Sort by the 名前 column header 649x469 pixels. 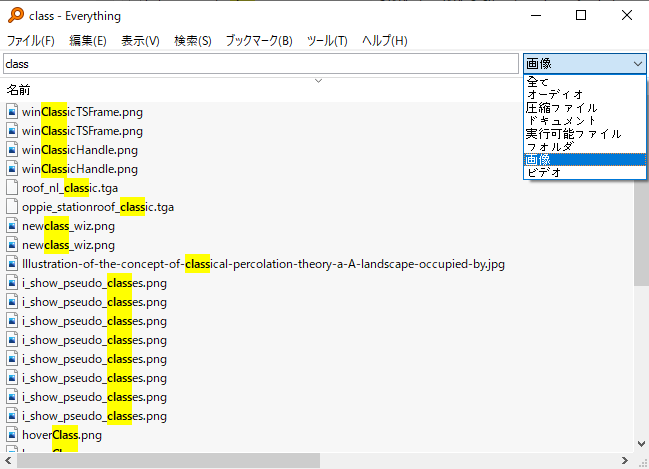[19, 90]
